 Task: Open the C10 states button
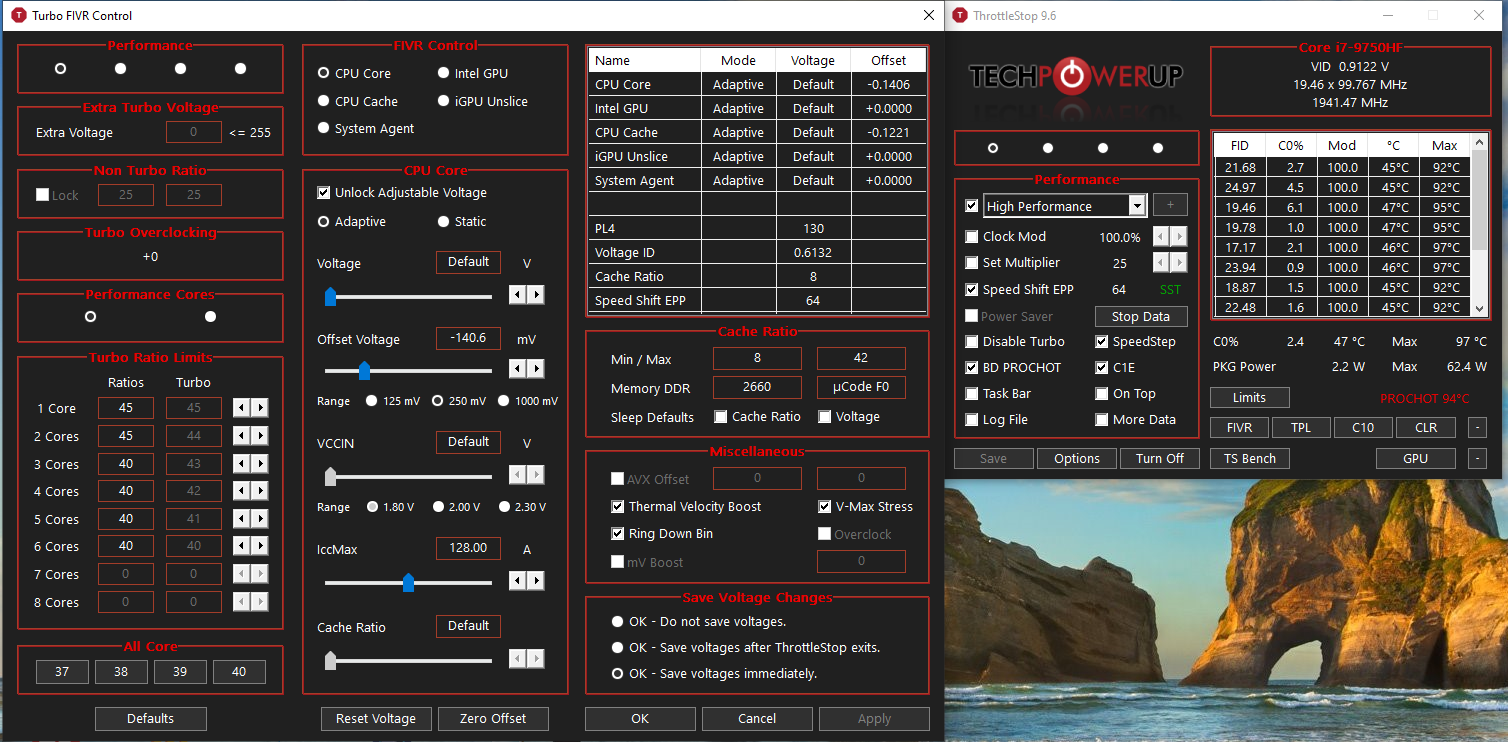click(x=1363, y=428)
